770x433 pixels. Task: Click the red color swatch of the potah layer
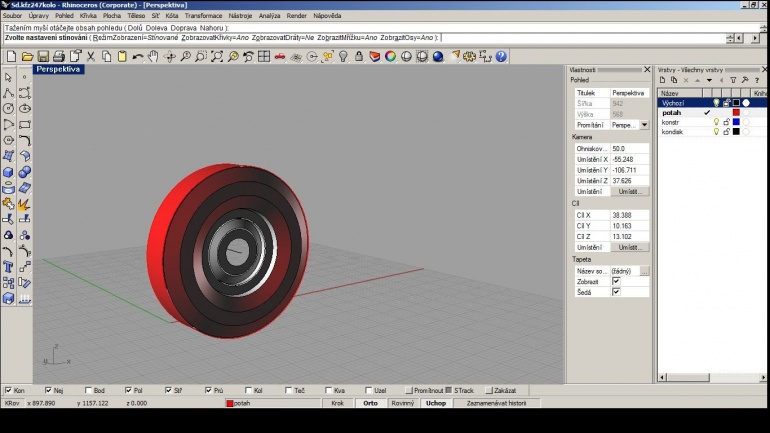[736, 112]
